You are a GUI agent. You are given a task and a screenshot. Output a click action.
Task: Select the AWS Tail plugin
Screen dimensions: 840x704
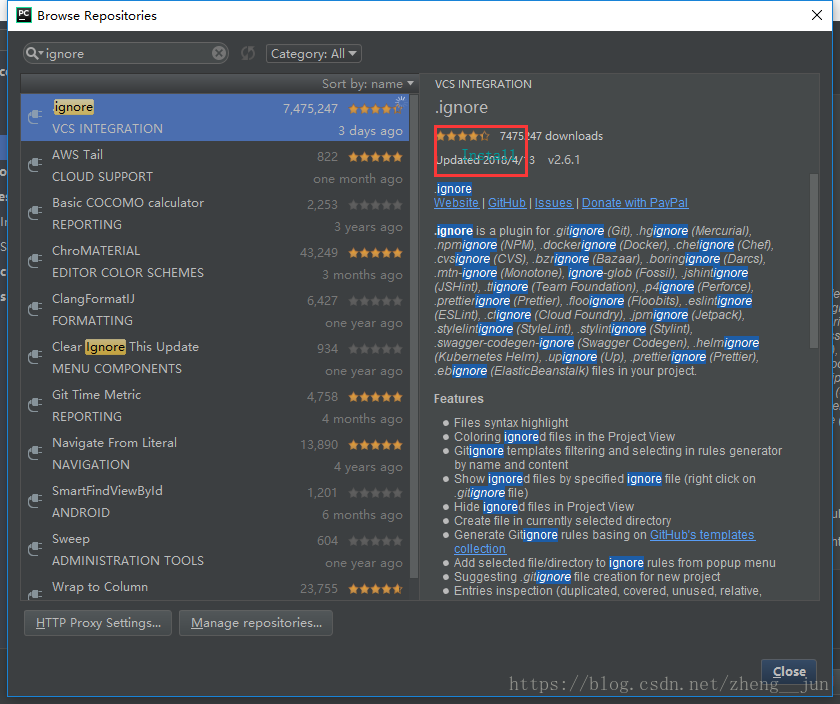pyautogui.click(x=215, y=166)
